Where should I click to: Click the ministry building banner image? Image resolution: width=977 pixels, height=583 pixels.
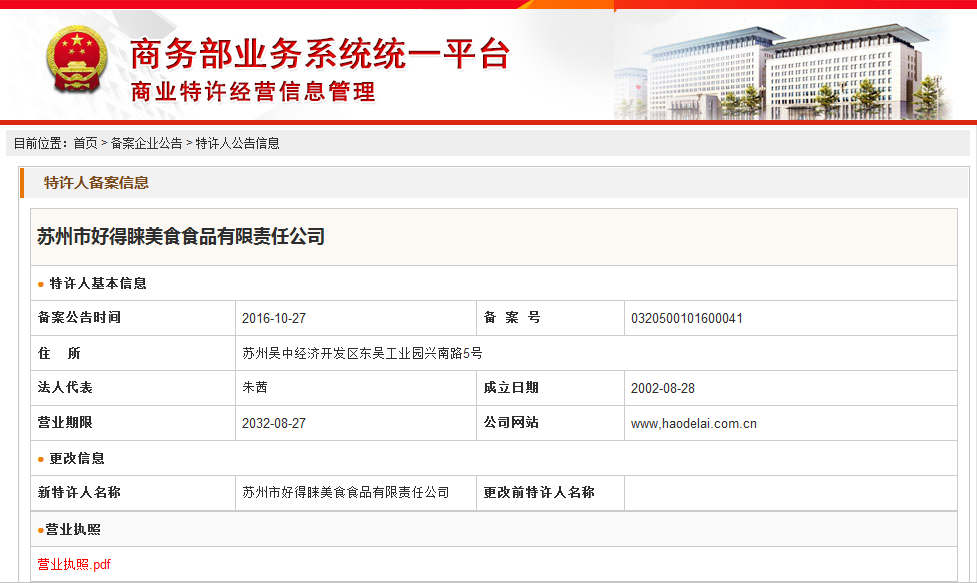click(784, 72)
